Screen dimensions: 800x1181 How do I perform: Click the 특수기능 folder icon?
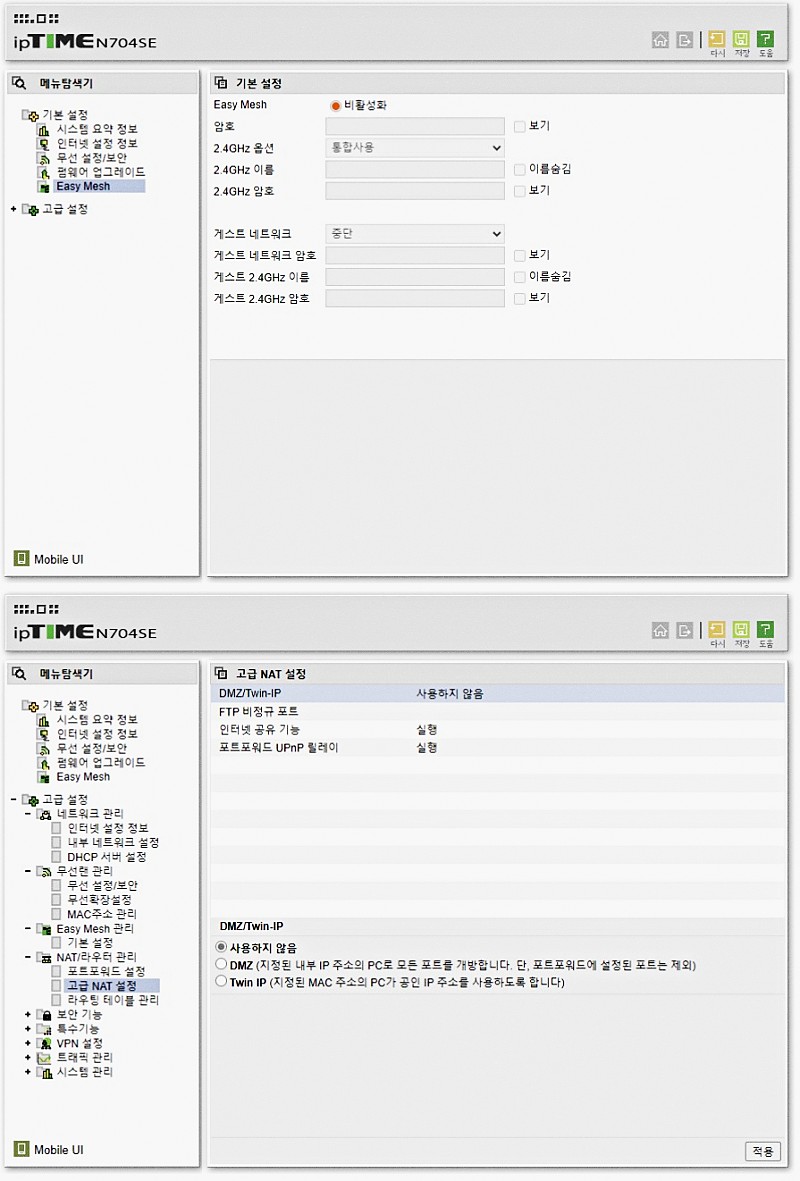coord(44,1029)
